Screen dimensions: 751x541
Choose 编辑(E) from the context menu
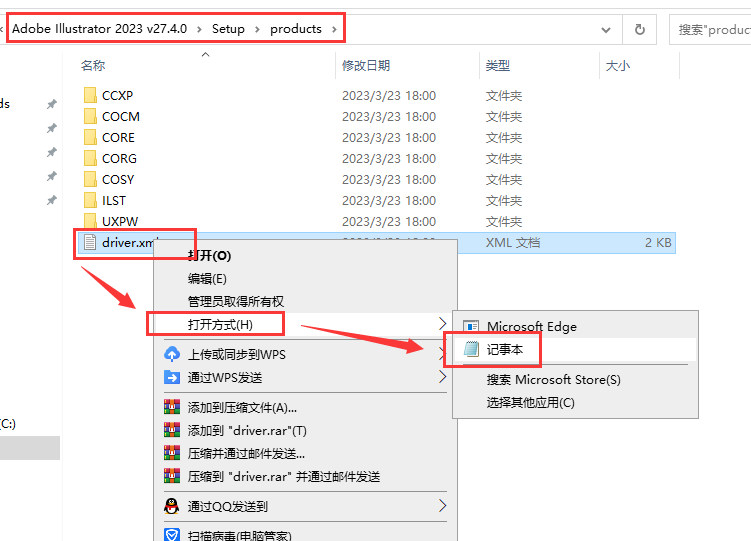(x=207, y=279)
